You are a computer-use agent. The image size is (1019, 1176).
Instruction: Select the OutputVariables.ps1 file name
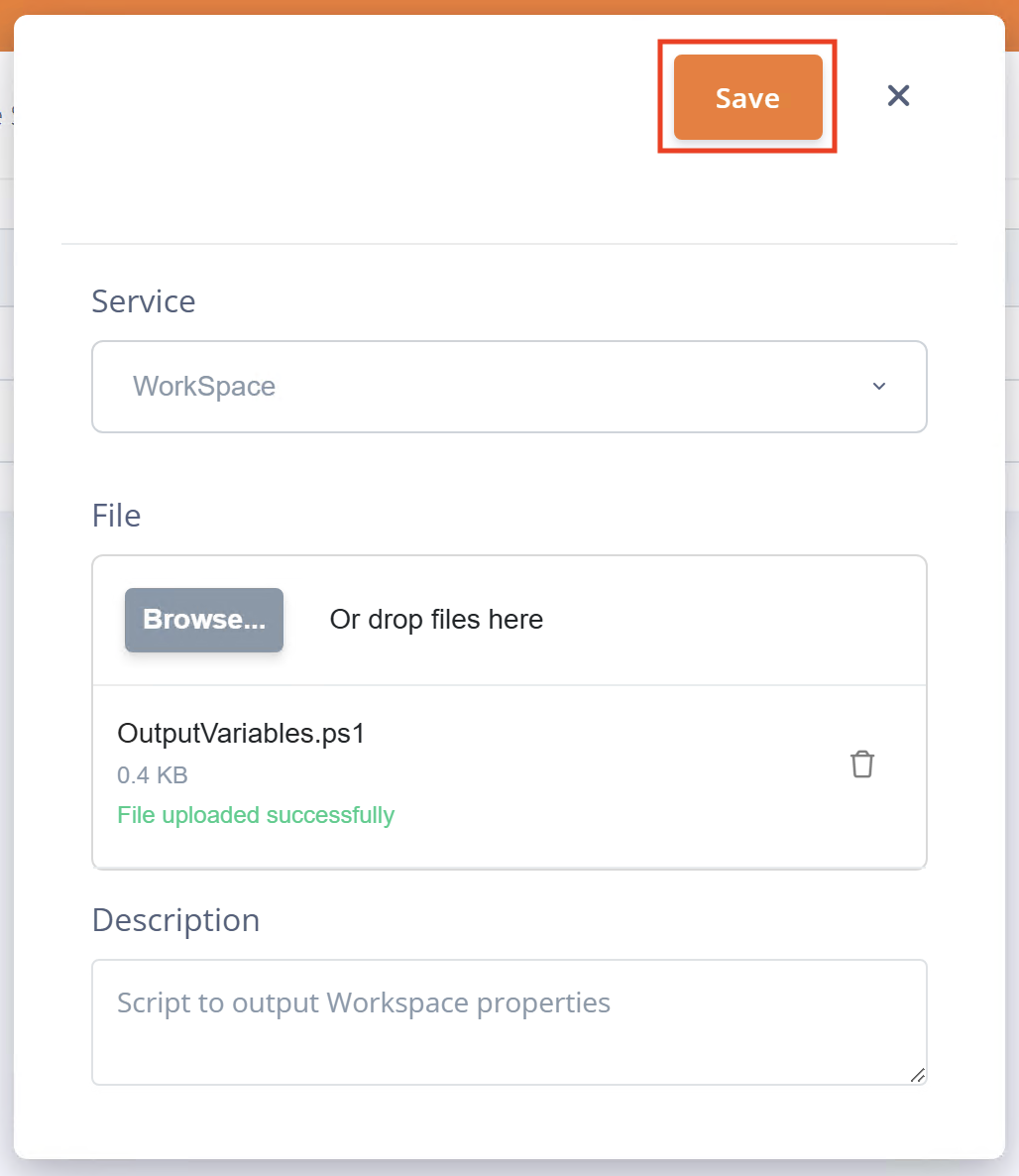[241, 734]
